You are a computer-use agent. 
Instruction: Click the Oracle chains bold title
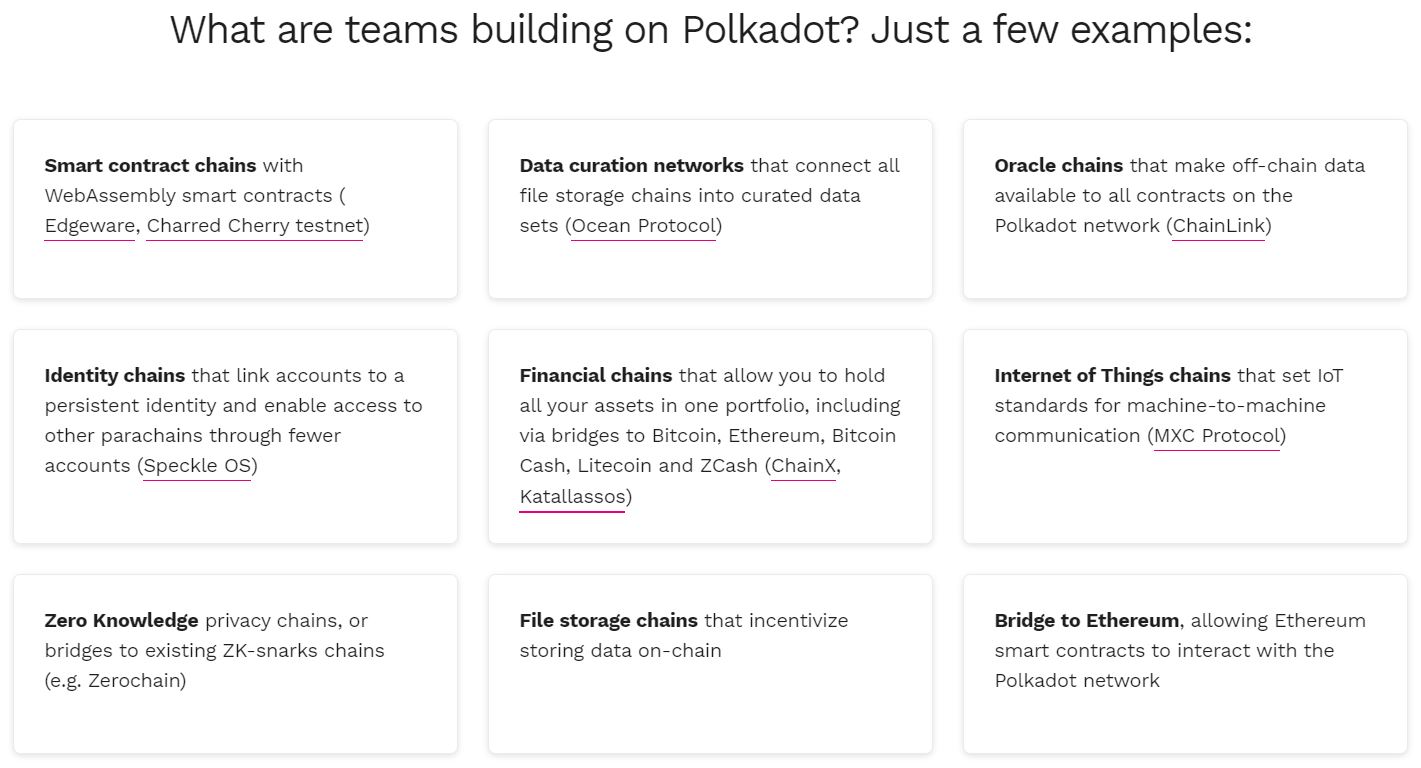(x=1059, y=166)
